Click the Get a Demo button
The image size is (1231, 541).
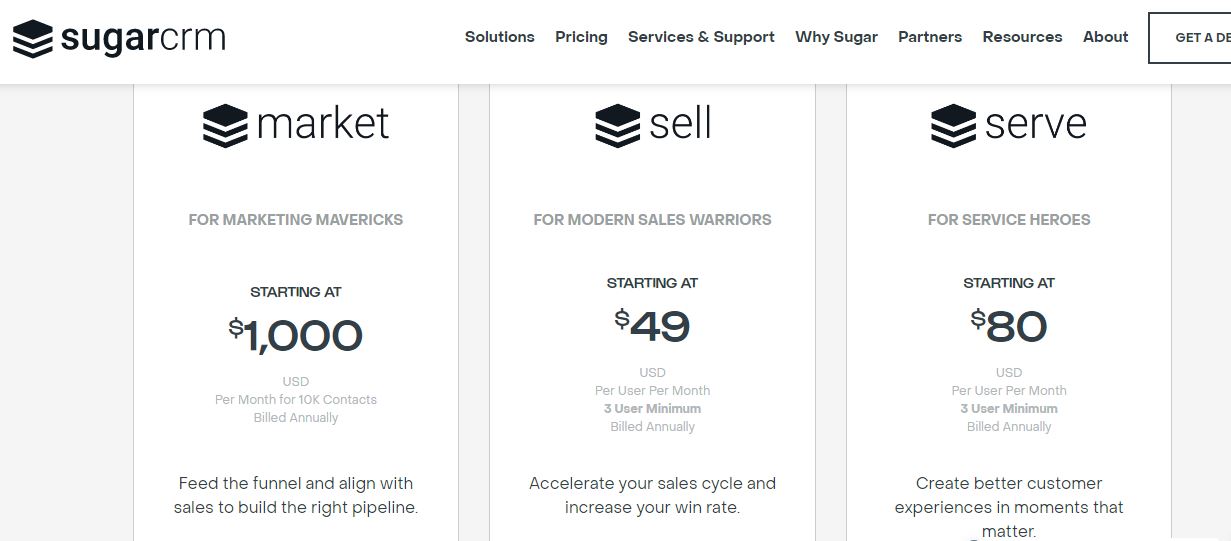pos(1190,38)
